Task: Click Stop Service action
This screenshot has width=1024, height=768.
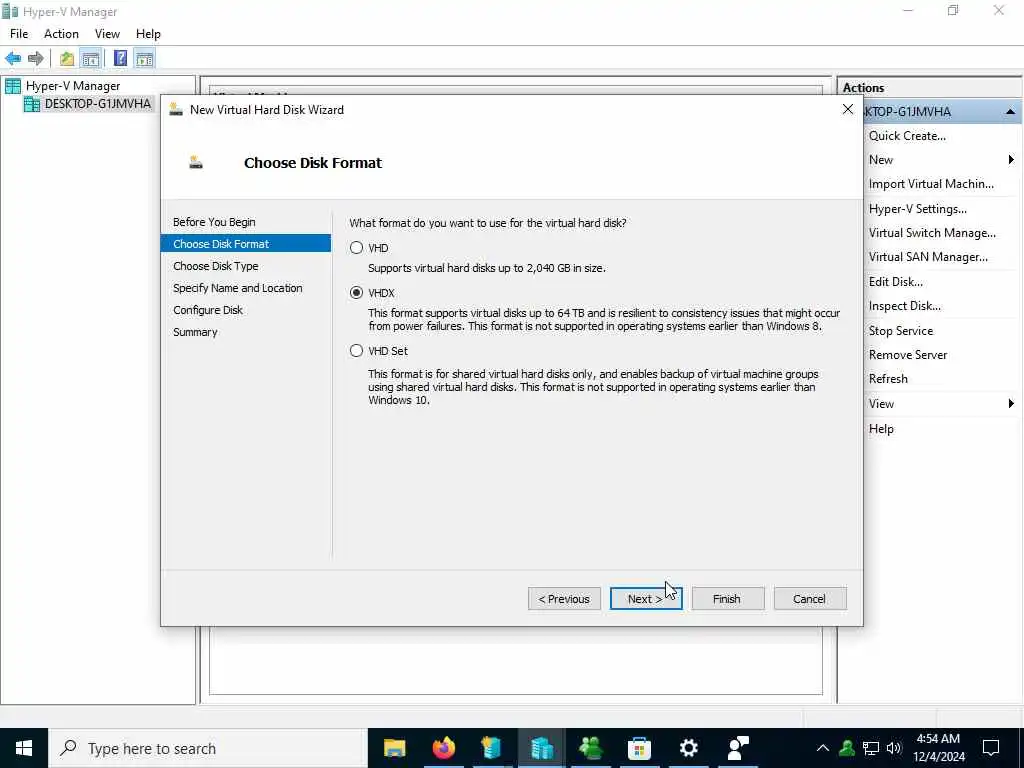Action: coord(901,331)
